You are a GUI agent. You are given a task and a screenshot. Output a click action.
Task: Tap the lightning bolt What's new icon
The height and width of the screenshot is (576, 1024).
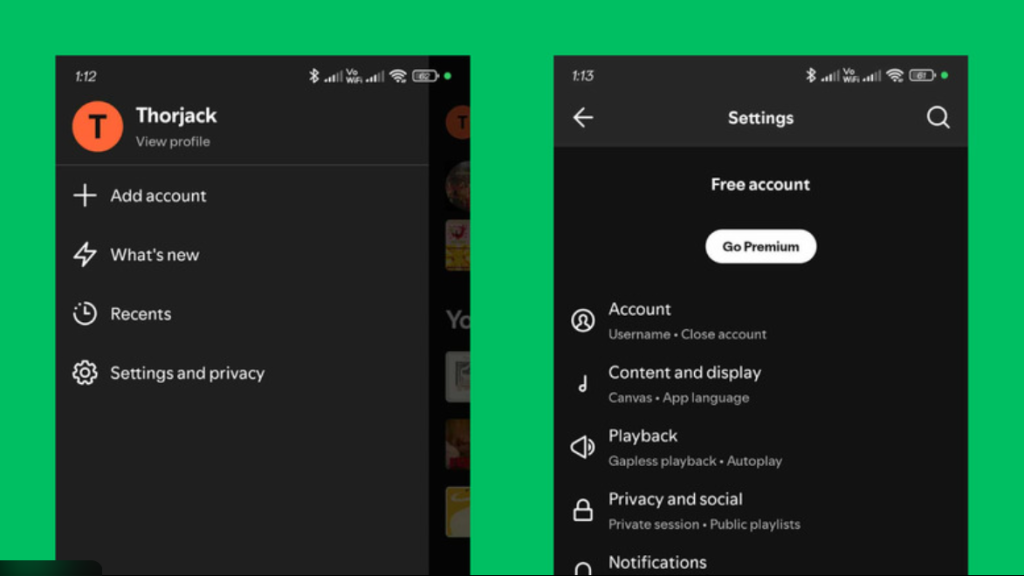pos(85,255)
